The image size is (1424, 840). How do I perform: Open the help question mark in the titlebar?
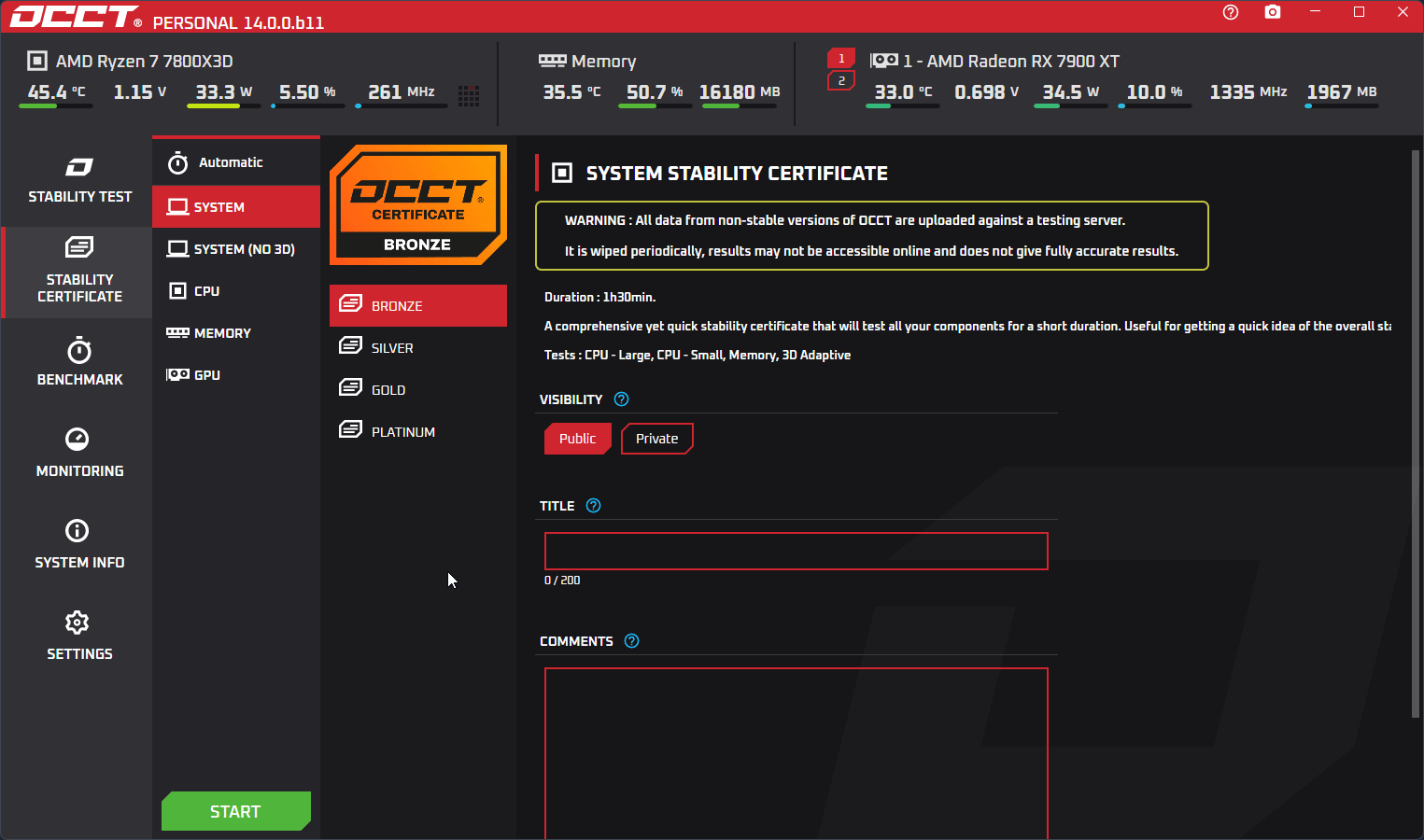1230,12
